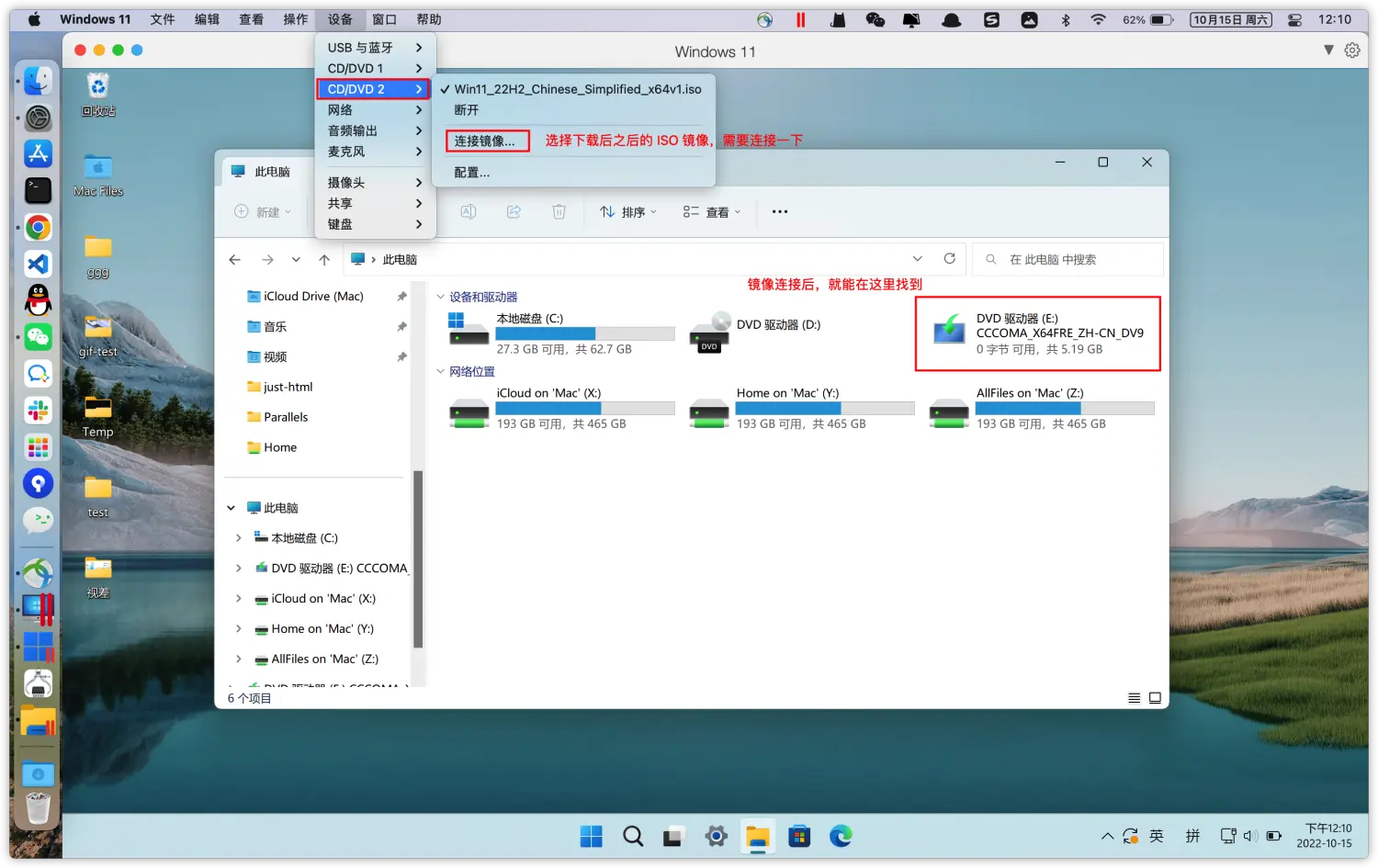The height and width of the screenshot is (868, 1378).
Task: Open the CD/DVD 1 submenu
Action: (x=375, y=69)
